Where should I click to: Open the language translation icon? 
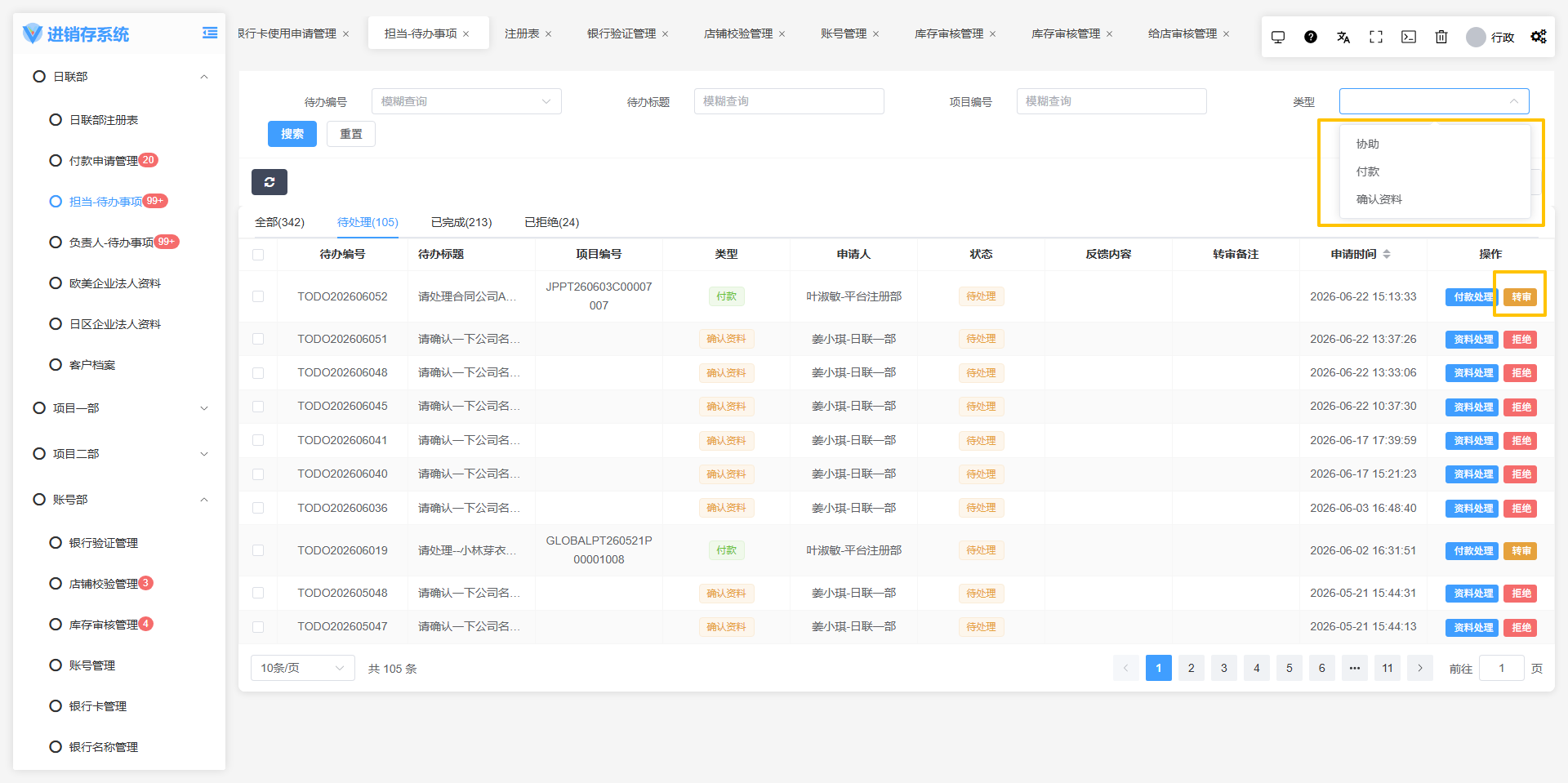click(x=1343, y=37)
